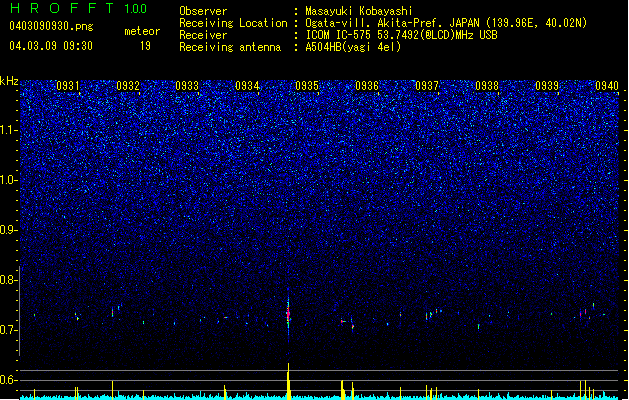Click the 0931 time marker
Viewport: 629px width, 400px height.
click(x=68, y=86)
